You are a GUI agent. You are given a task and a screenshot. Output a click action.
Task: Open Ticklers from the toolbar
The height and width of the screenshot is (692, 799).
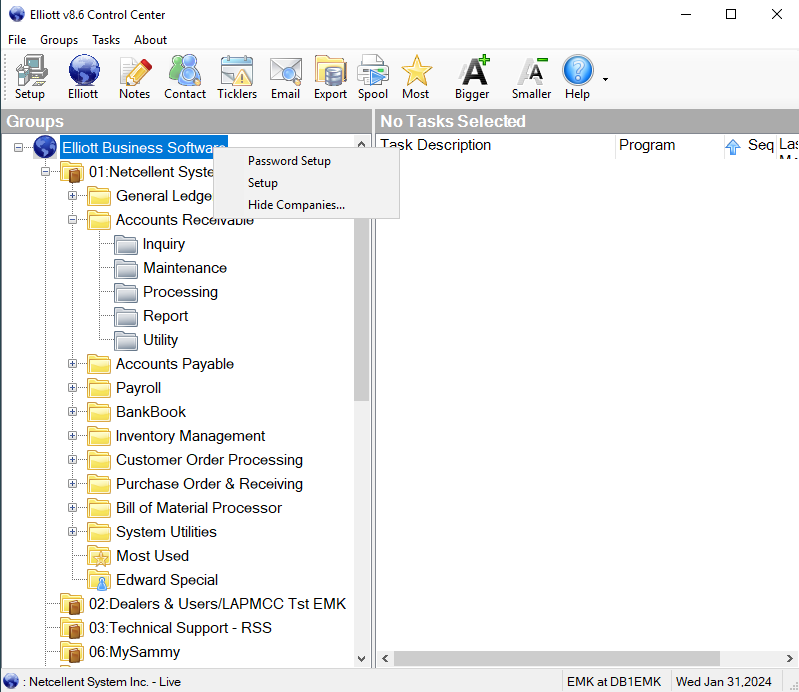[x=237, y=77]
